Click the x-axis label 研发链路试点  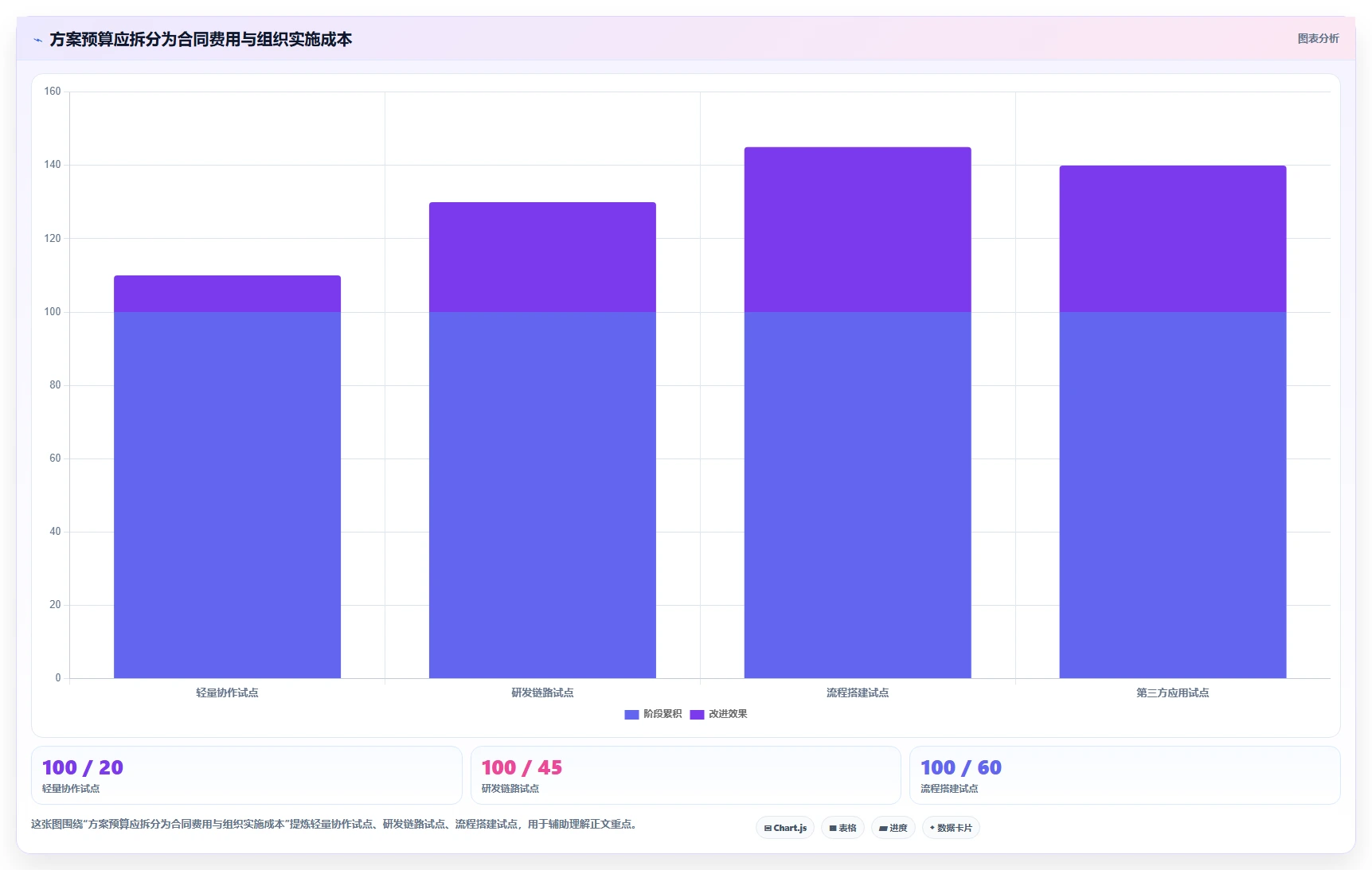coord(542,692)
